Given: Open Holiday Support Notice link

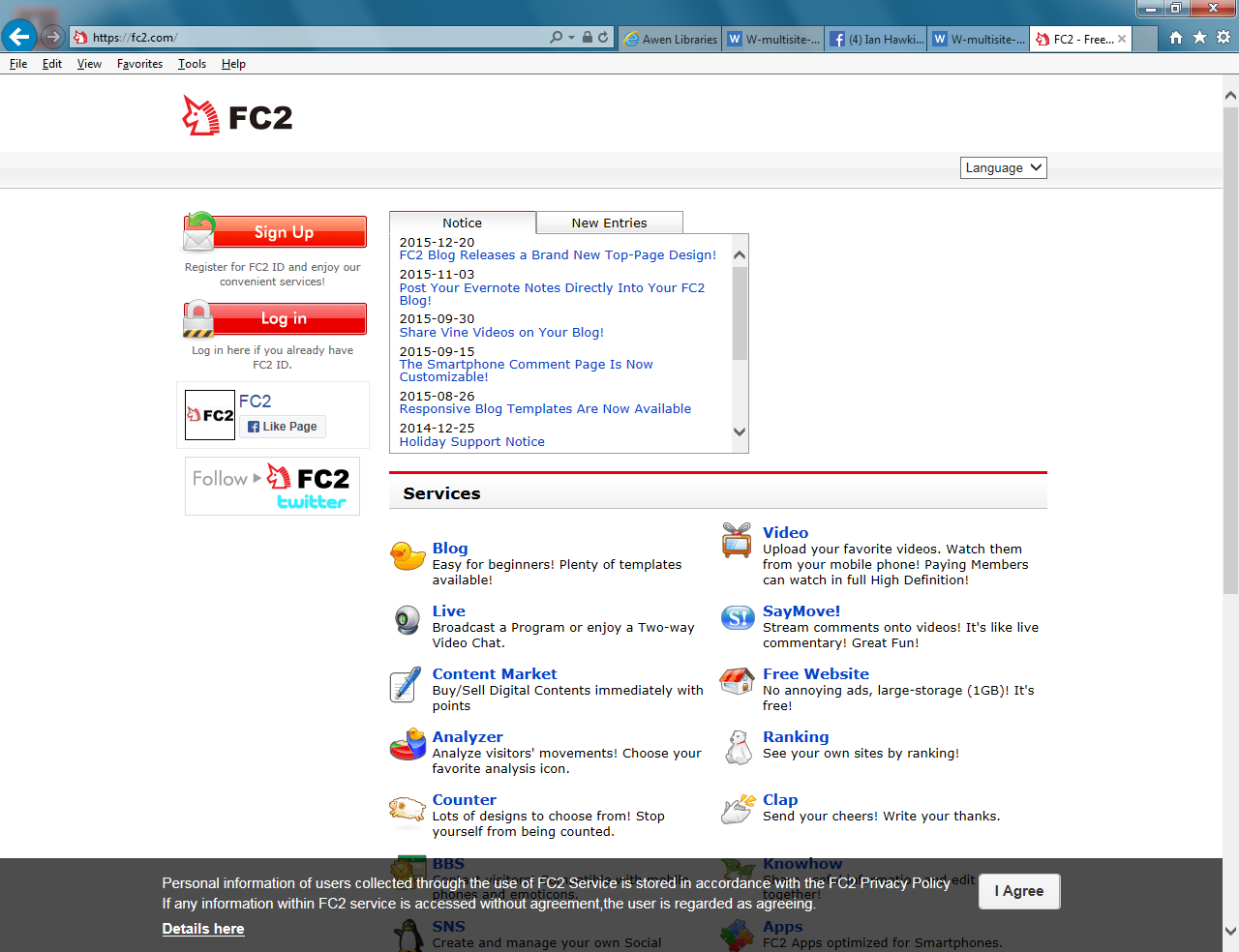Looking at the screenshot, I should pyautogui.click(x=472, y=441).
